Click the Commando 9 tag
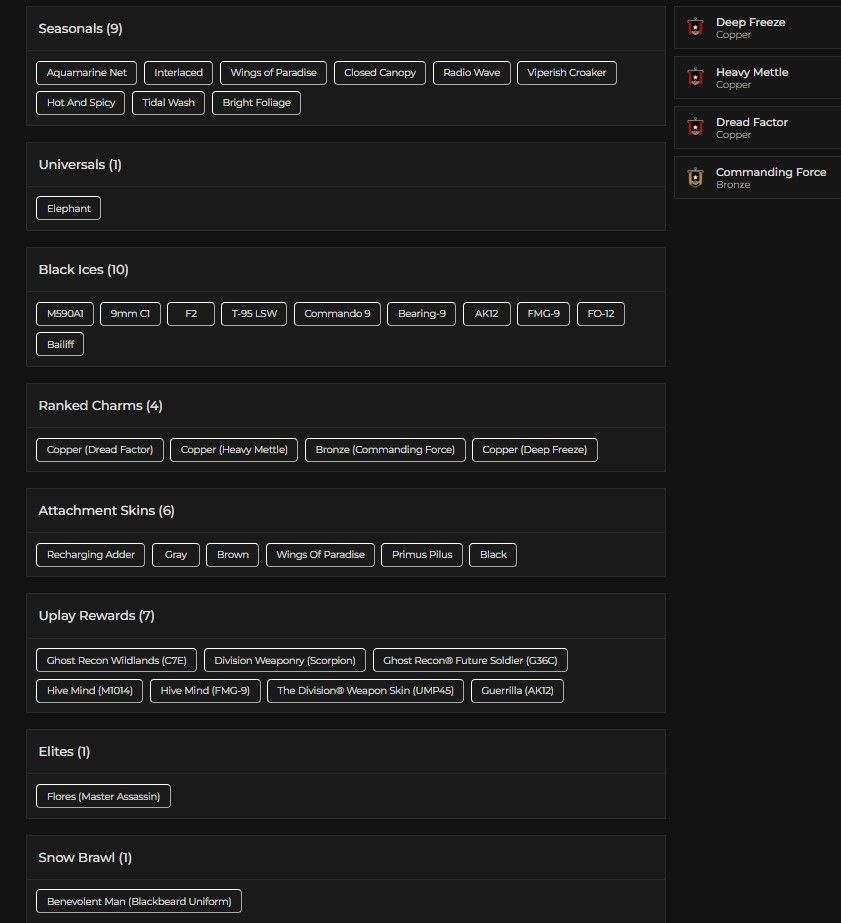 [x=337, y=314]
